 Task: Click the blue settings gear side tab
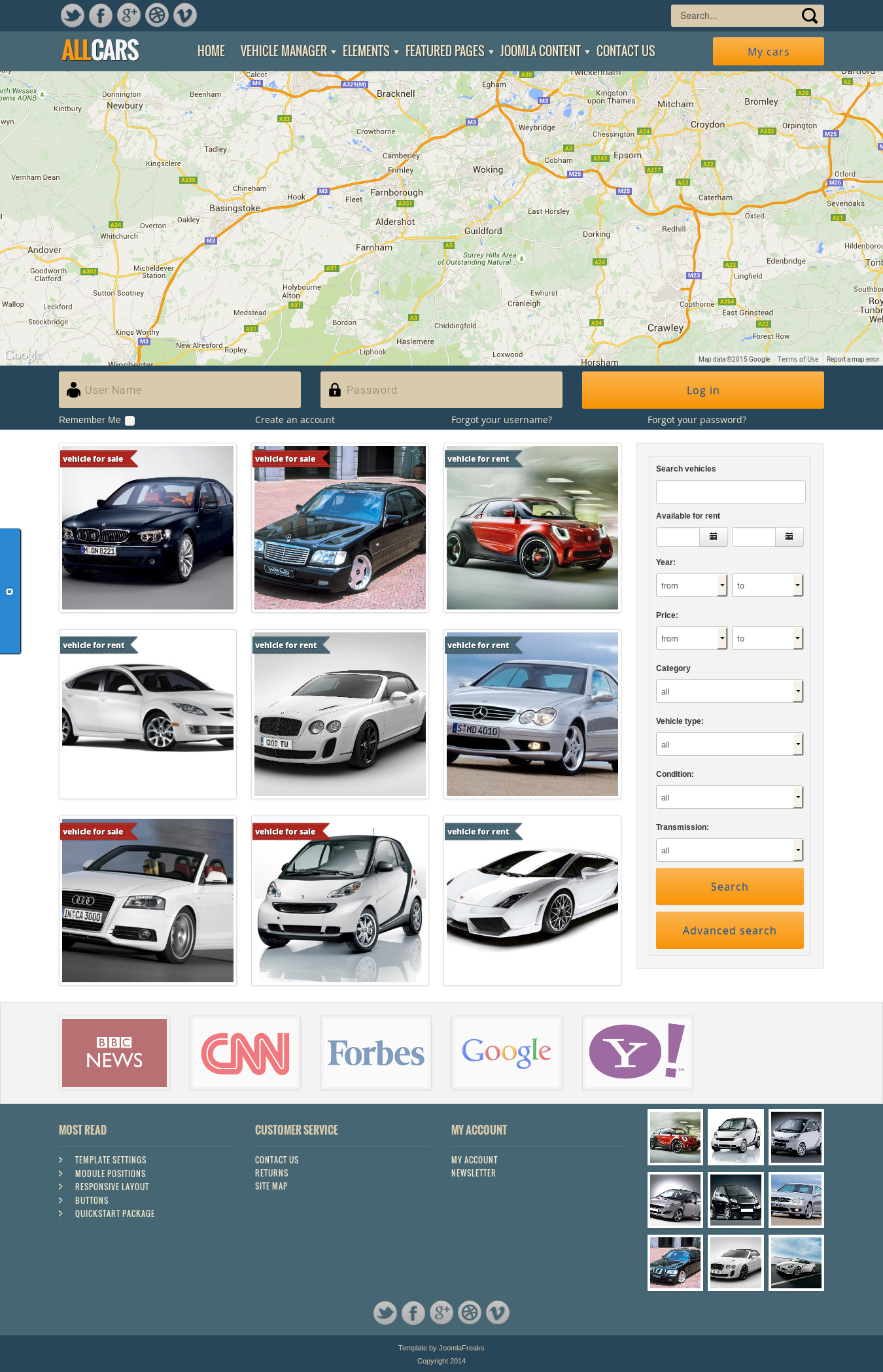(x=10, y=591)
